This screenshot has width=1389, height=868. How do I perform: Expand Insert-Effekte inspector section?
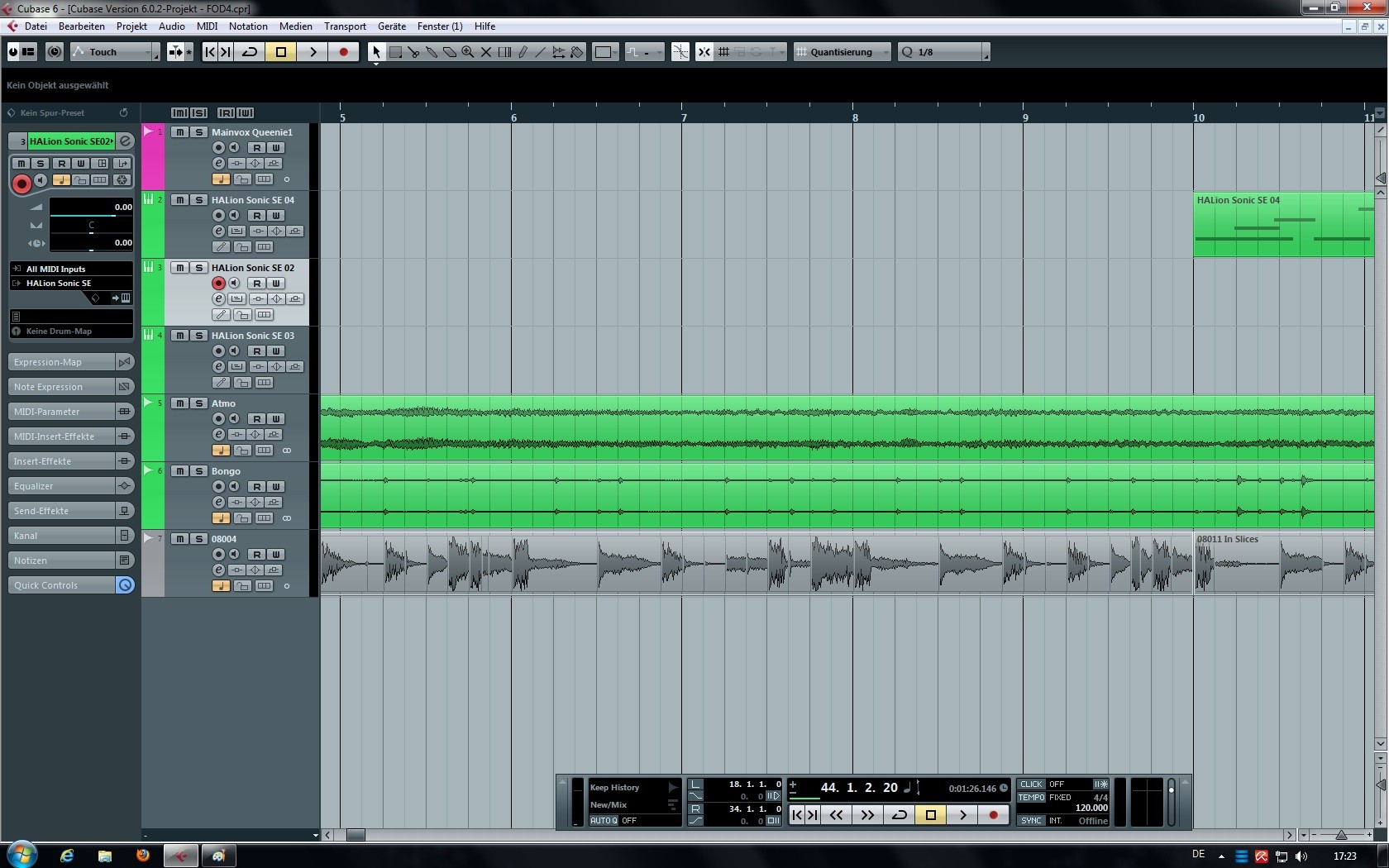70,461
